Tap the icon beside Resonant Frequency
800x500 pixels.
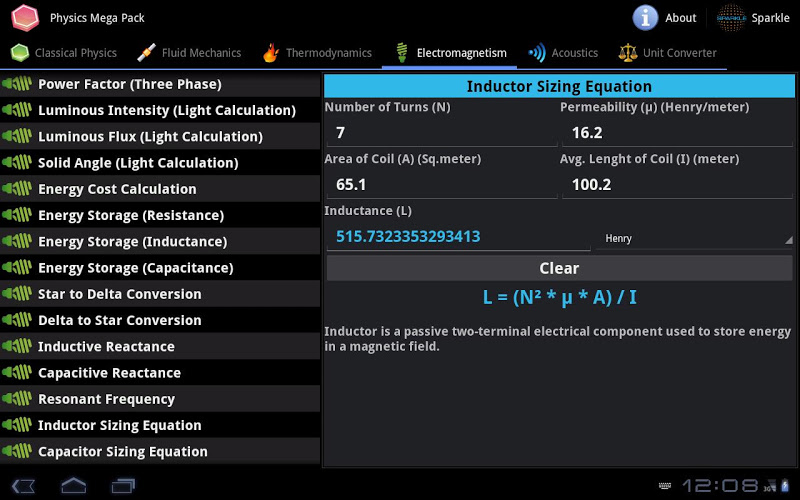17,398
